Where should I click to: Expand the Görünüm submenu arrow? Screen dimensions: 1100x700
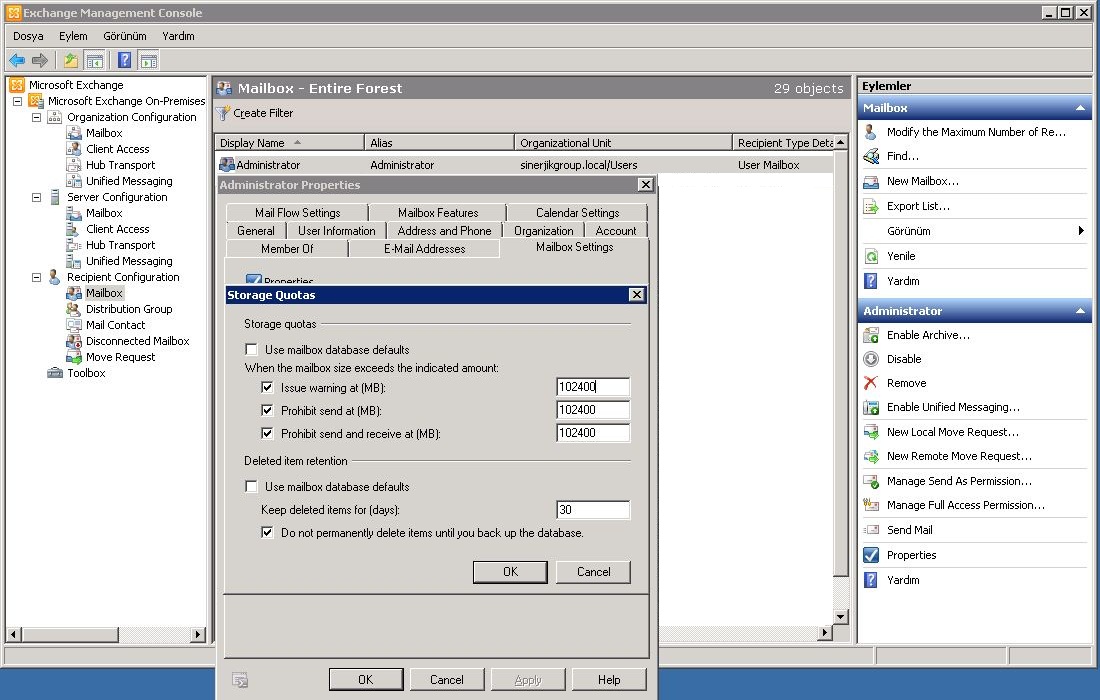(x=1081, y=231)
